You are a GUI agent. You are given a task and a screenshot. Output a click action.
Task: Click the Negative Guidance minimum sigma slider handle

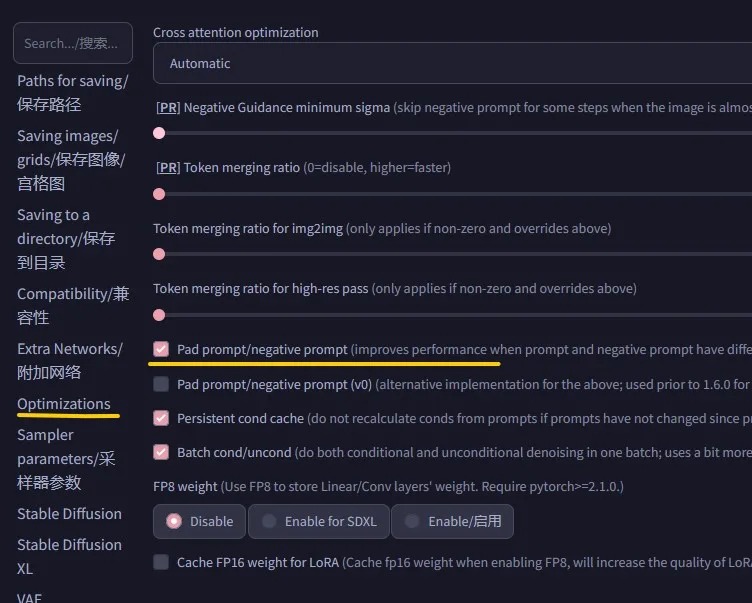click(159, 133)
